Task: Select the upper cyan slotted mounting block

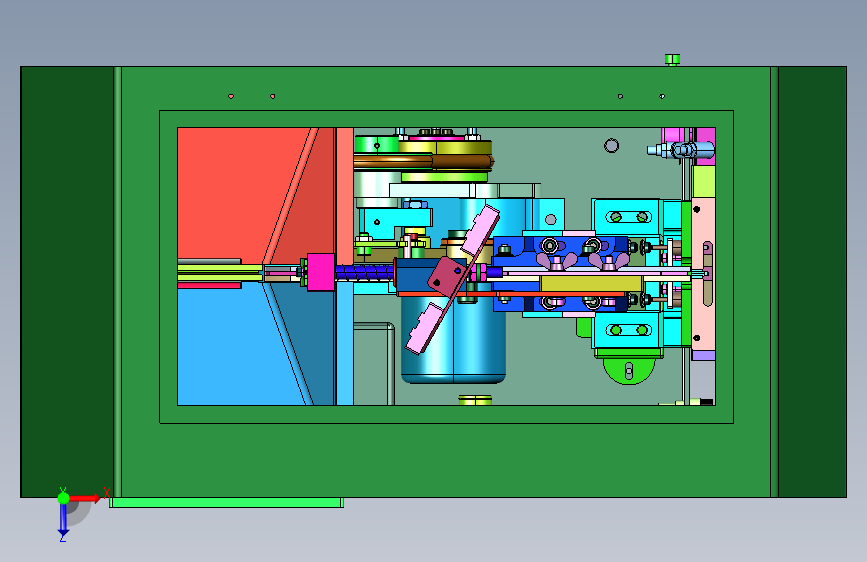Action: point(628,217)
